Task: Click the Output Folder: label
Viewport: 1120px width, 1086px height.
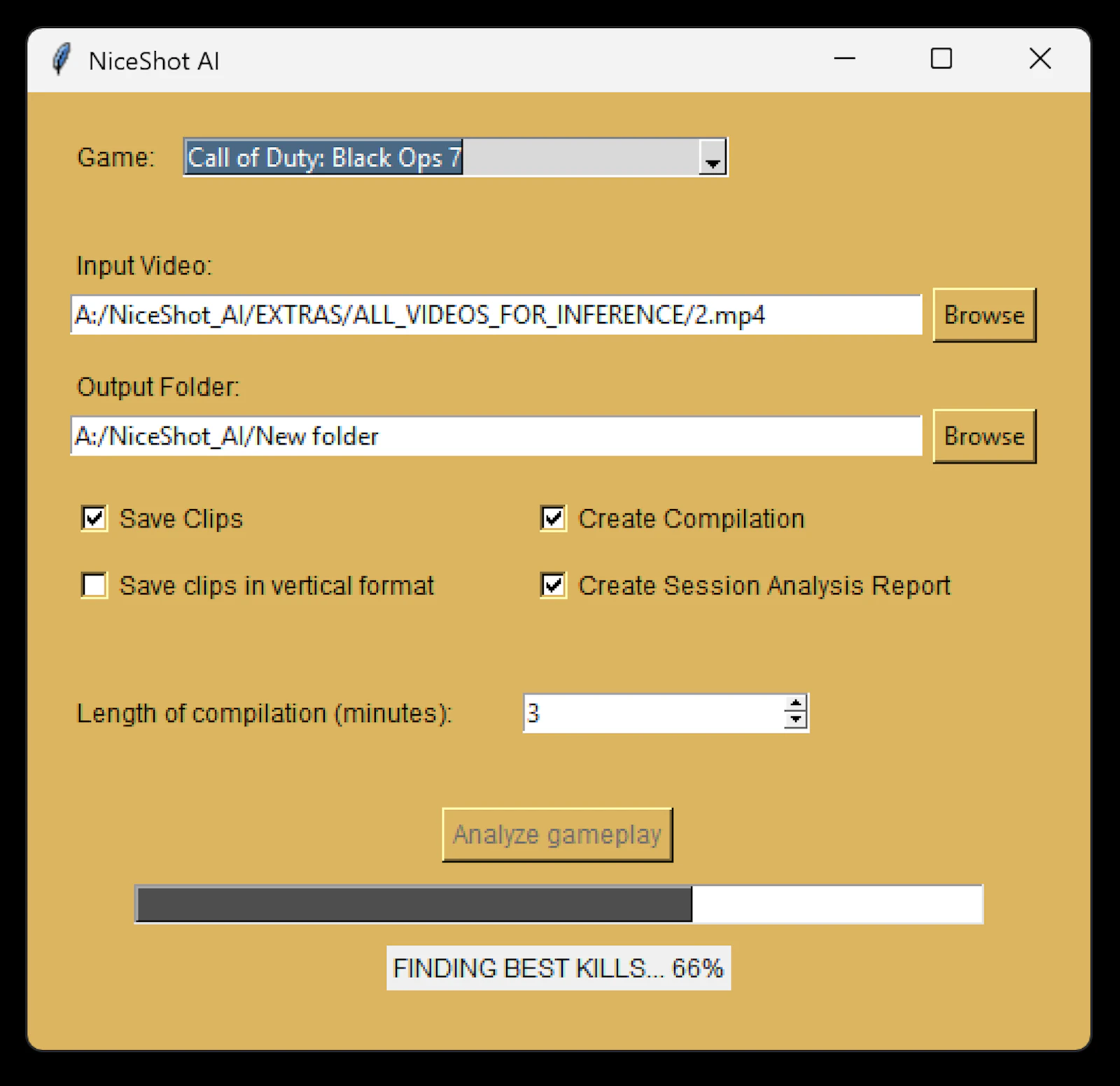Action: click(158, 387)
